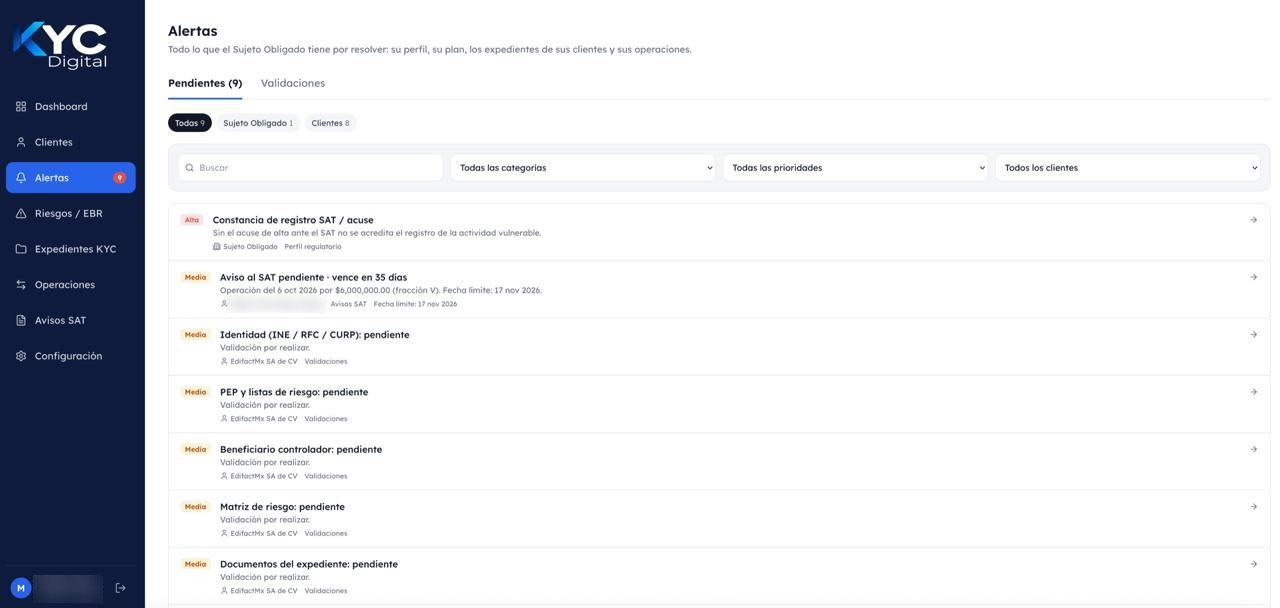Click the Expedientes KYC folder icon

click(x=21, y=249)
